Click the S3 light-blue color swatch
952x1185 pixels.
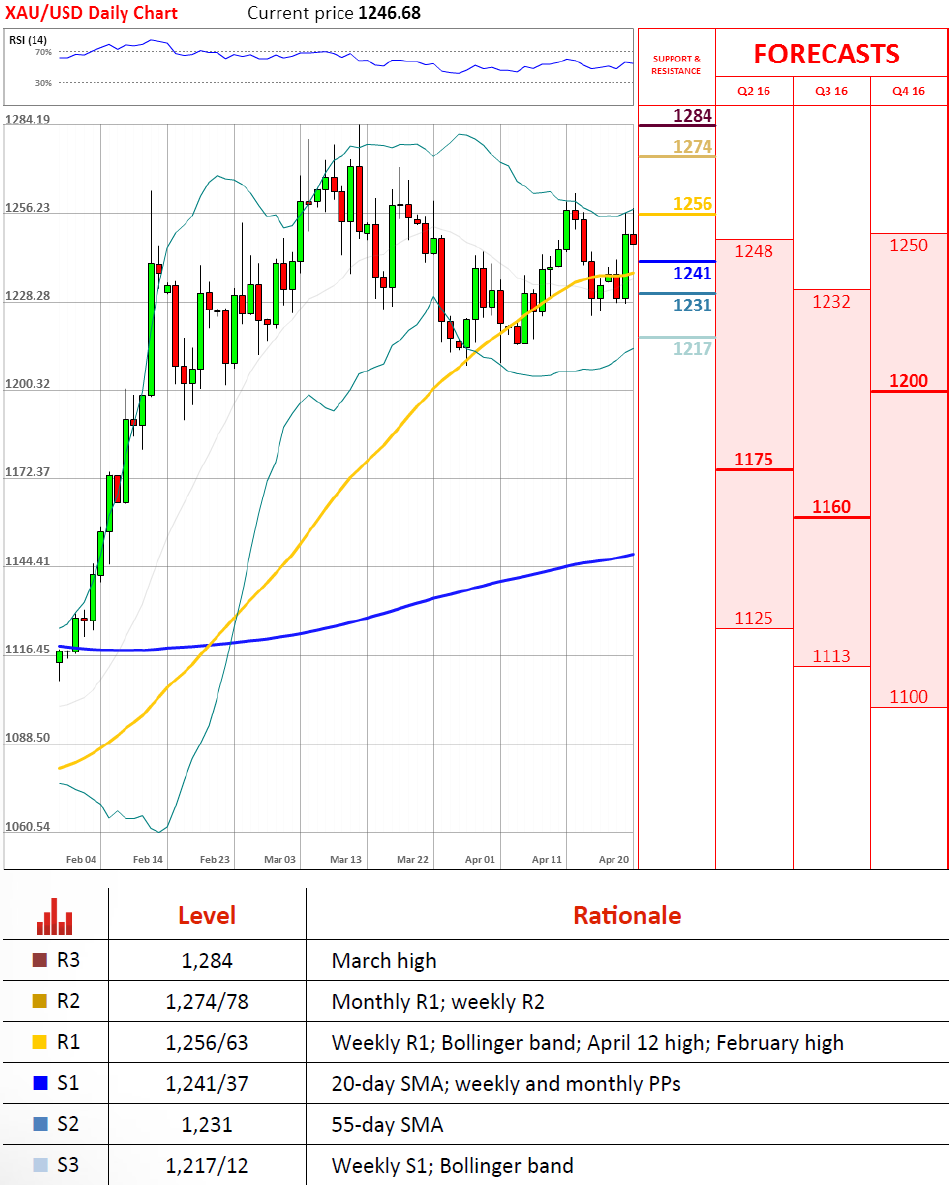(x=40, y=1165)
